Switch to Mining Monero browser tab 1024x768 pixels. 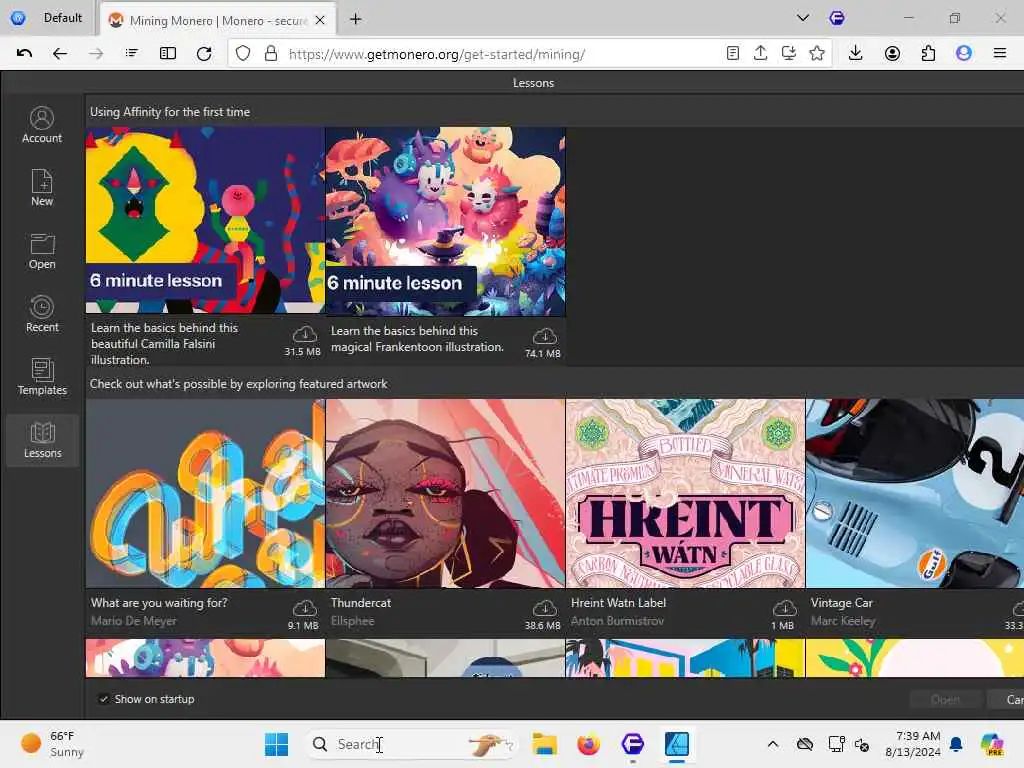pyautogui.click(x=217, y=20)
